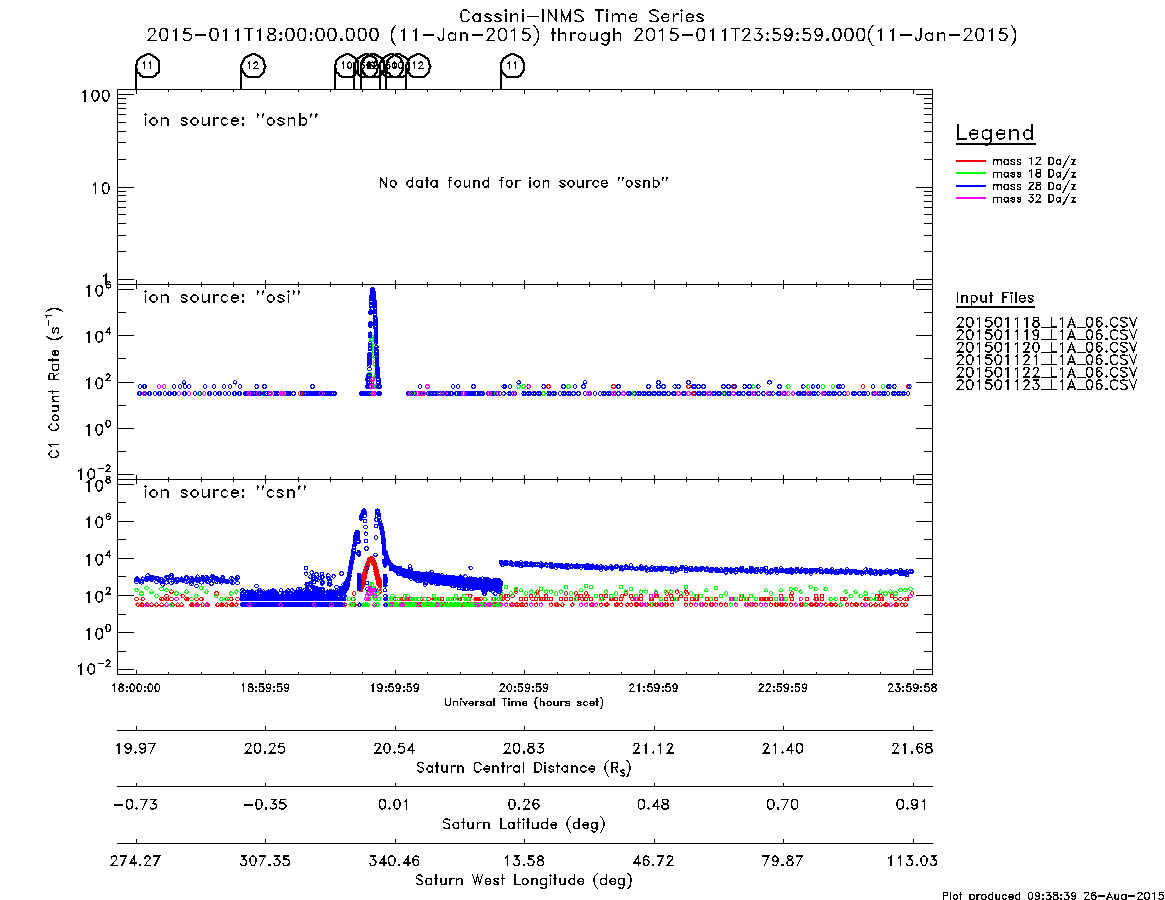Click the 'Universal Time (hours scet)' axis label
The width and height of the screenshot is (1165, 900).
[524, 702]
